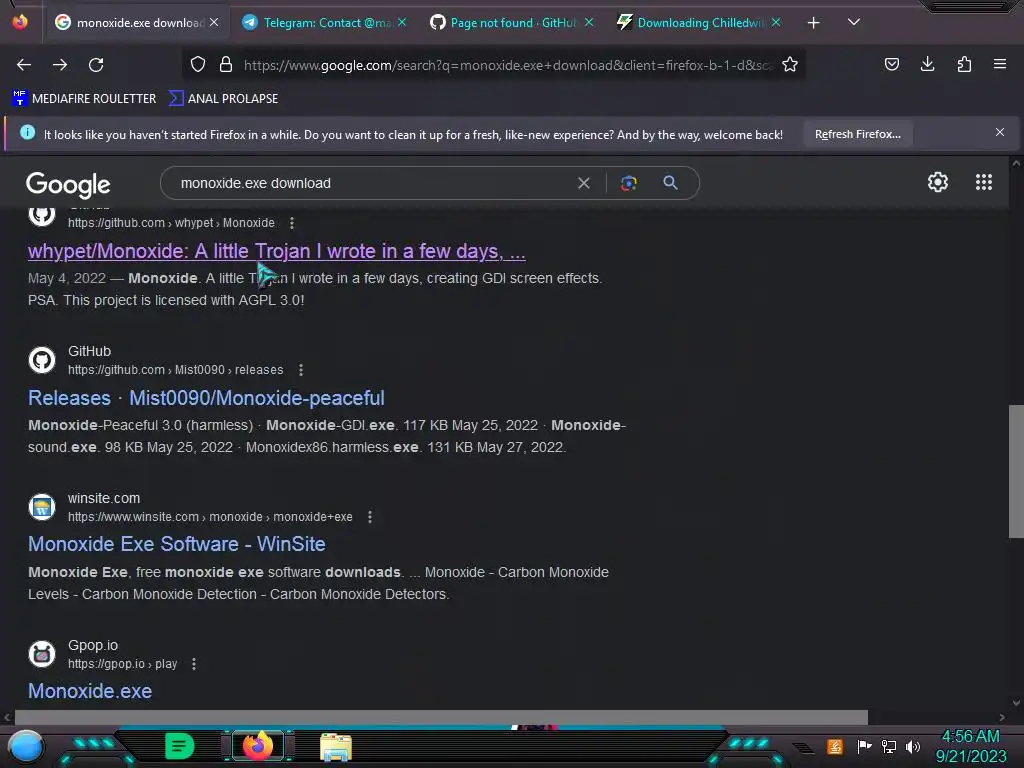
Task: Close the Telegram Contact tab
Action: tap(402, 22)
